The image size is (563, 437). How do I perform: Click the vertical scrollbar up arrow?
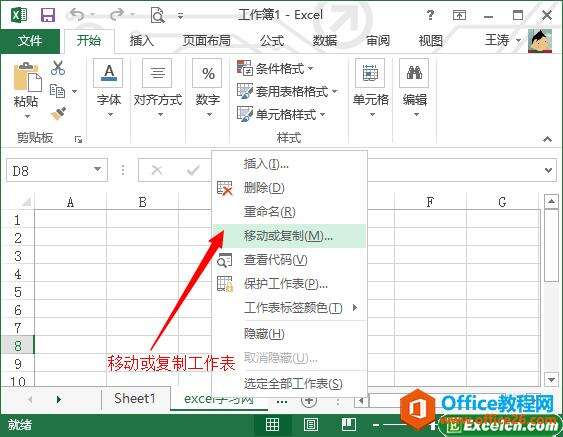pyautogui.click(x=551, y=201)
